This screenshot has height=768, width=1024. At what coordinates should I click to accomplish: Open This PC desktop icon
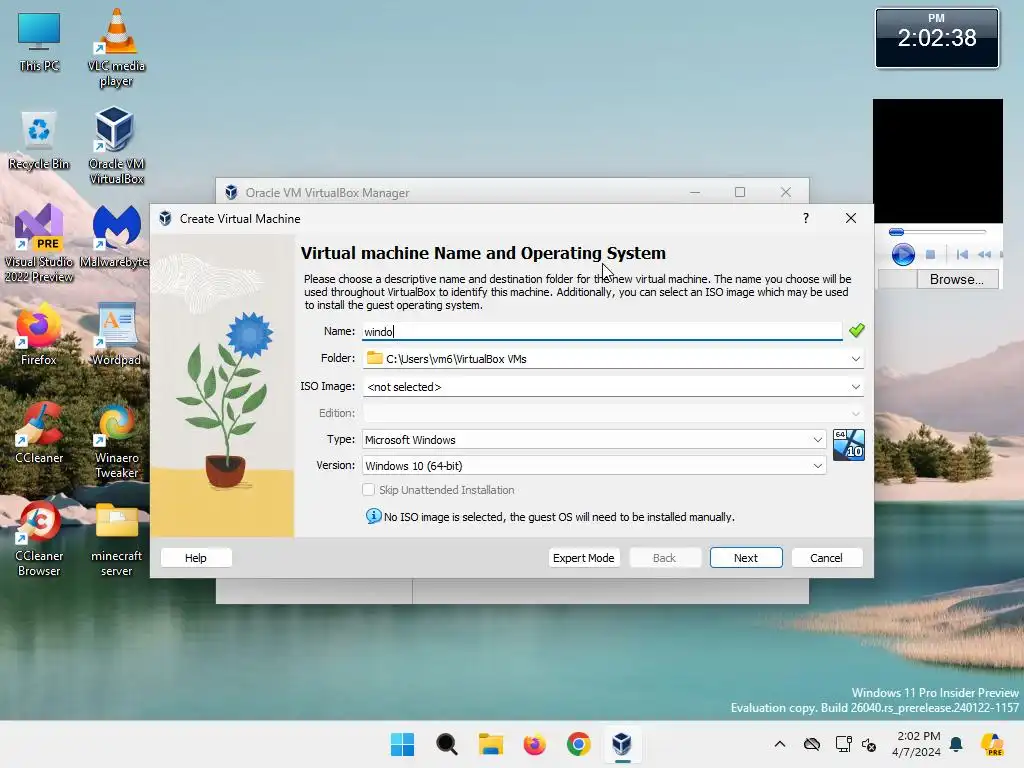pos(39,40)
